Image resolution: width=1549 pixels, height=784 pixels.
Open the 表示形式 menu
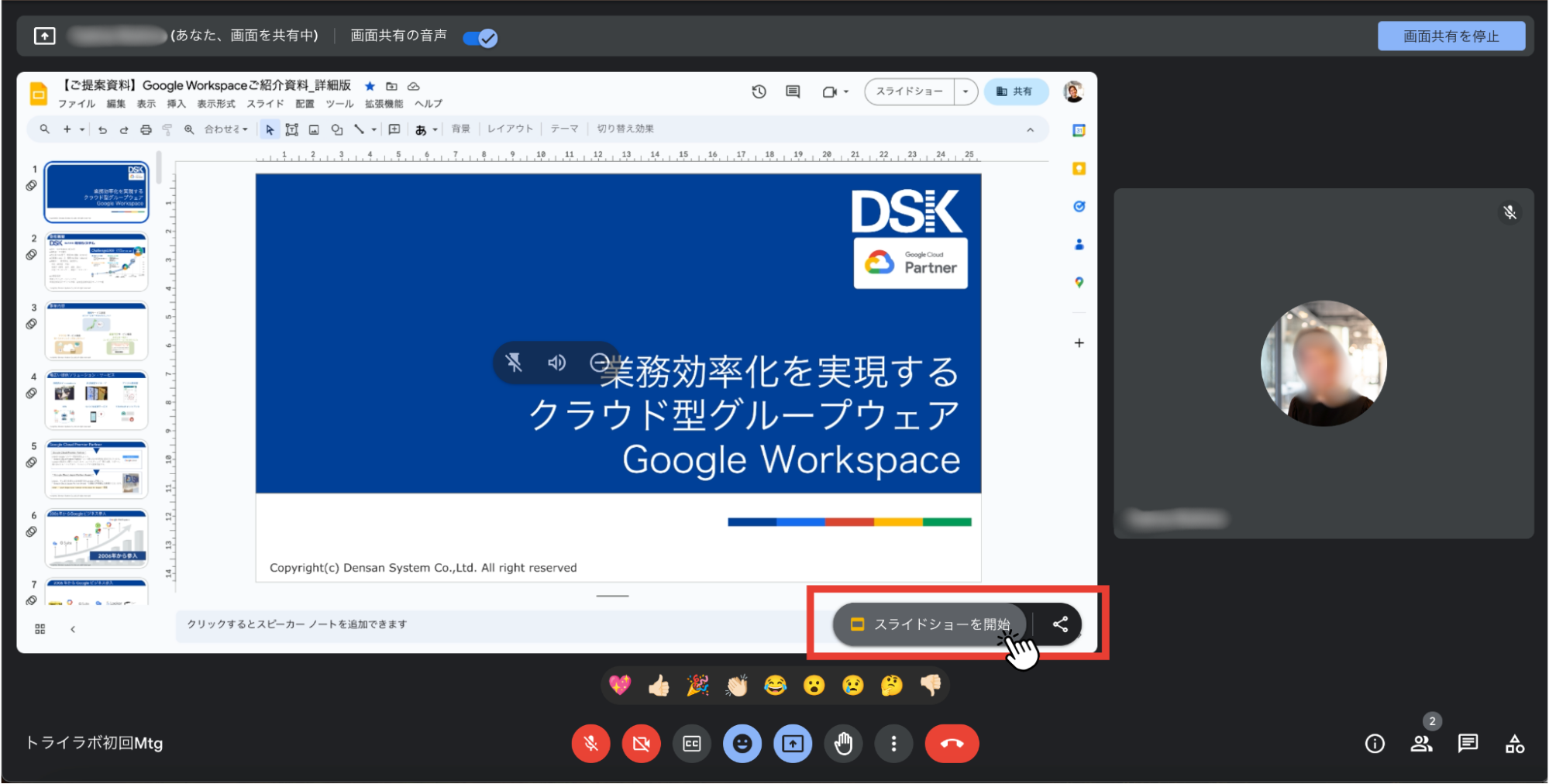(x=216, y=104)
